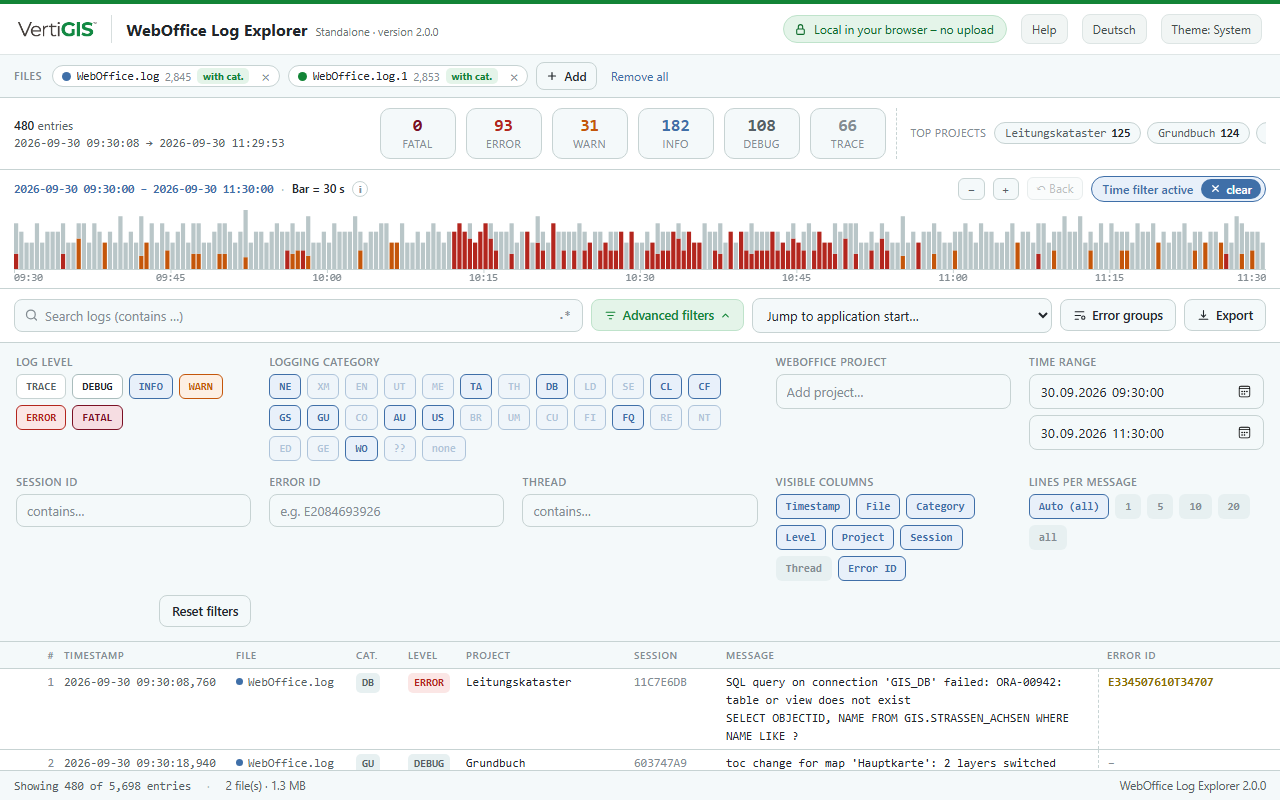The width and height of the screenshot is (1280, 800).
Task: Collapse the Advanced filters panel
Action: pyautogui.click(x=667, y=315)
